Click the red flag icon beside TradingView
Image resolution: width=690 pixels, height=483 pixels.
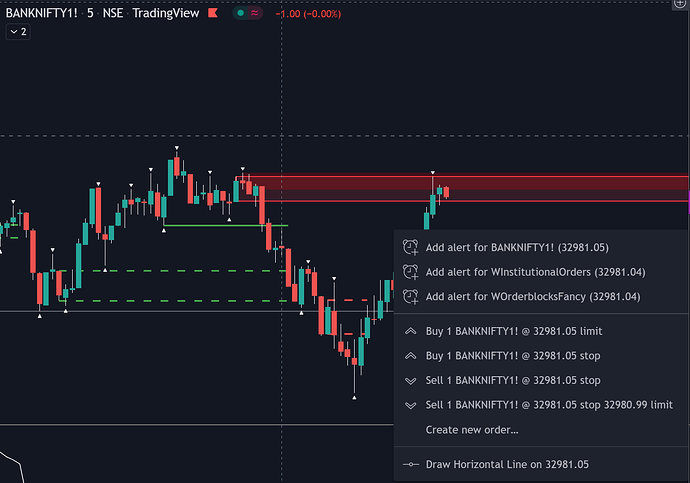click(213, 13)
